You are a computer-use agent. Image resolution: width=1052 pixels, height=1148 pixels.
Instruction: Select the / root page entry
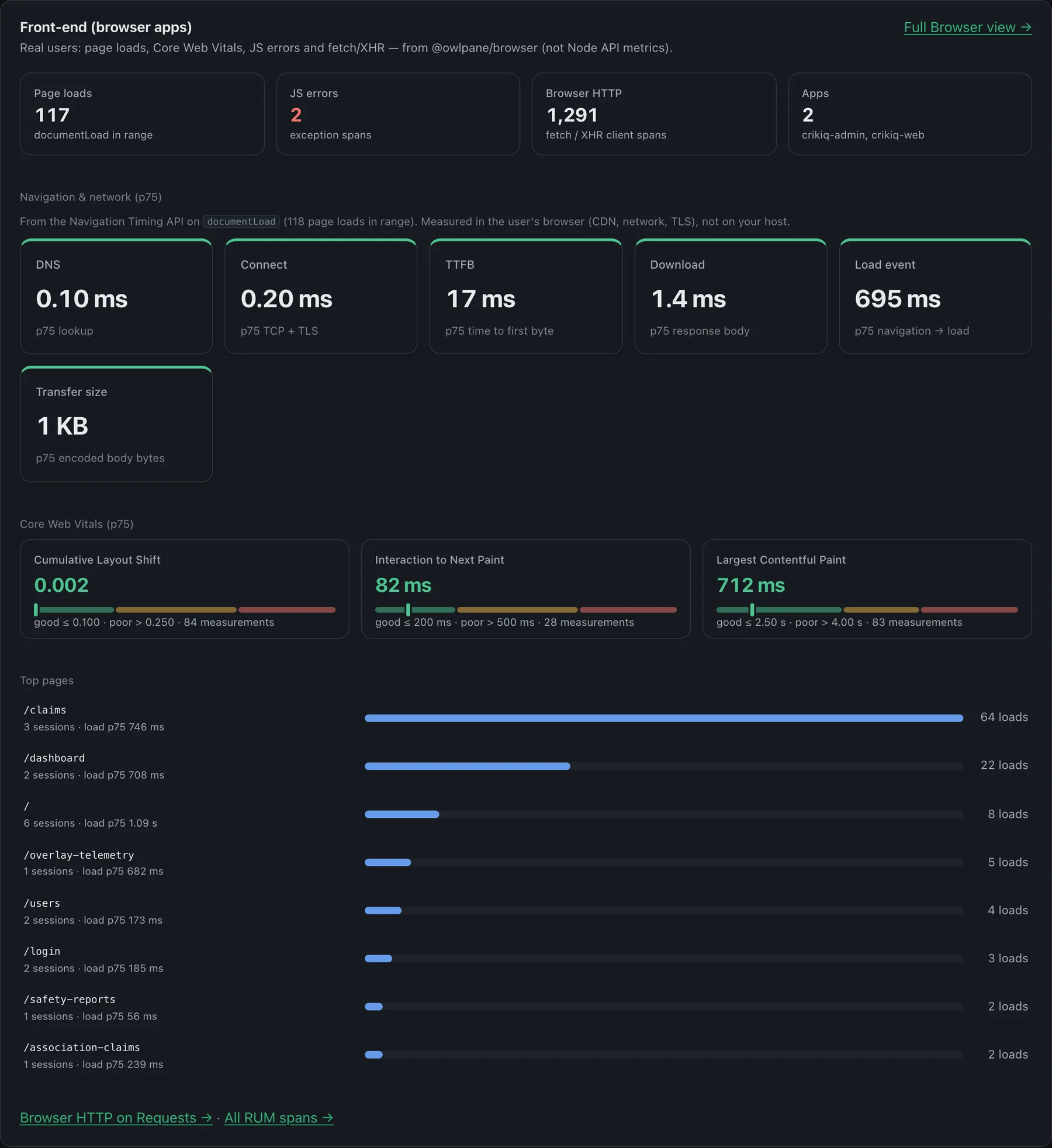526,814
